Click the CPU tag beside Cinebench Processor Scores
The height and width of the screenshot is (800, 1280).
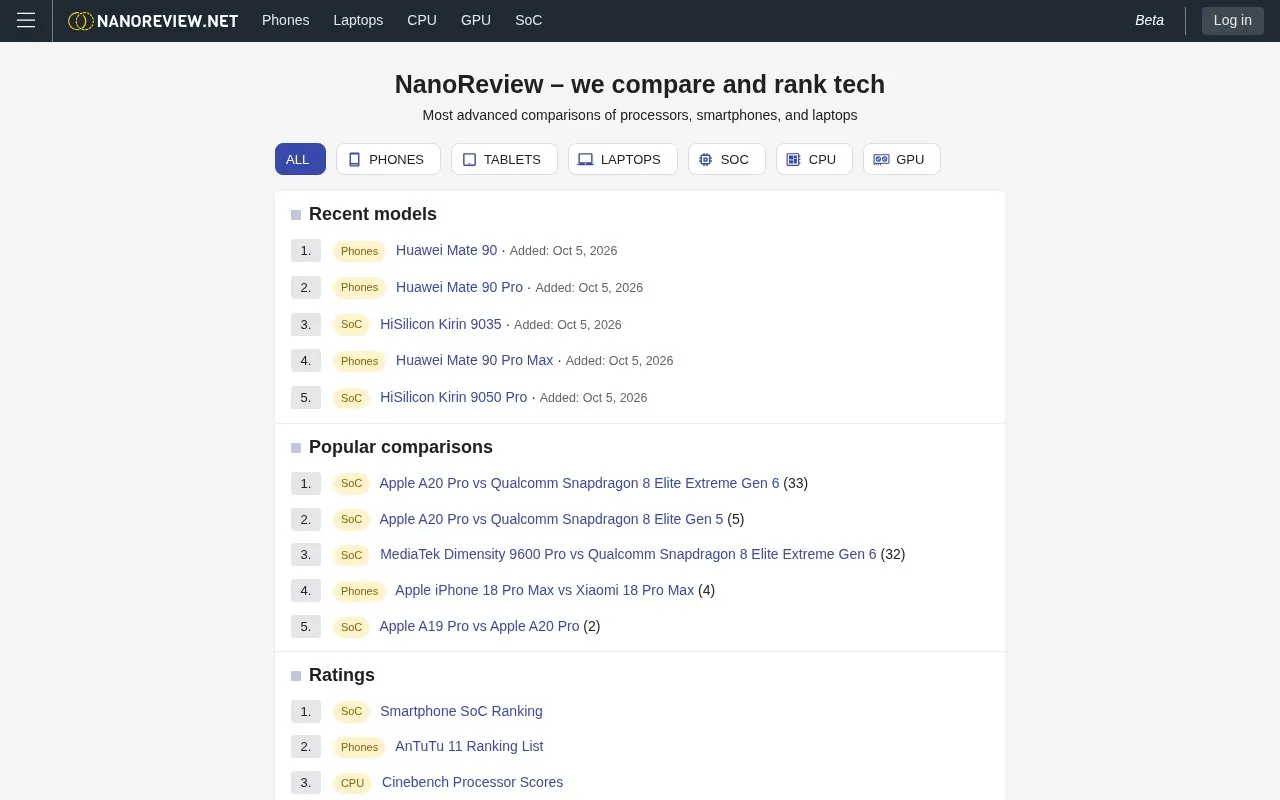(352, 783)
